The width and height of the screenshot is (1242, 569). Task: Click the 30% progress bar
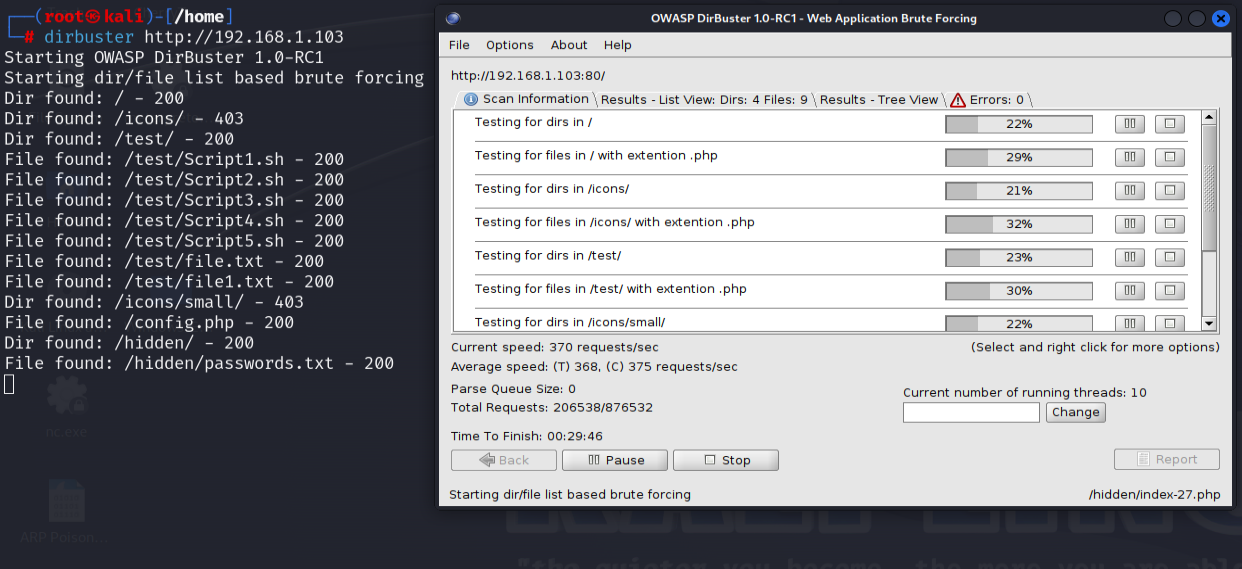(x=1019, y=290)
